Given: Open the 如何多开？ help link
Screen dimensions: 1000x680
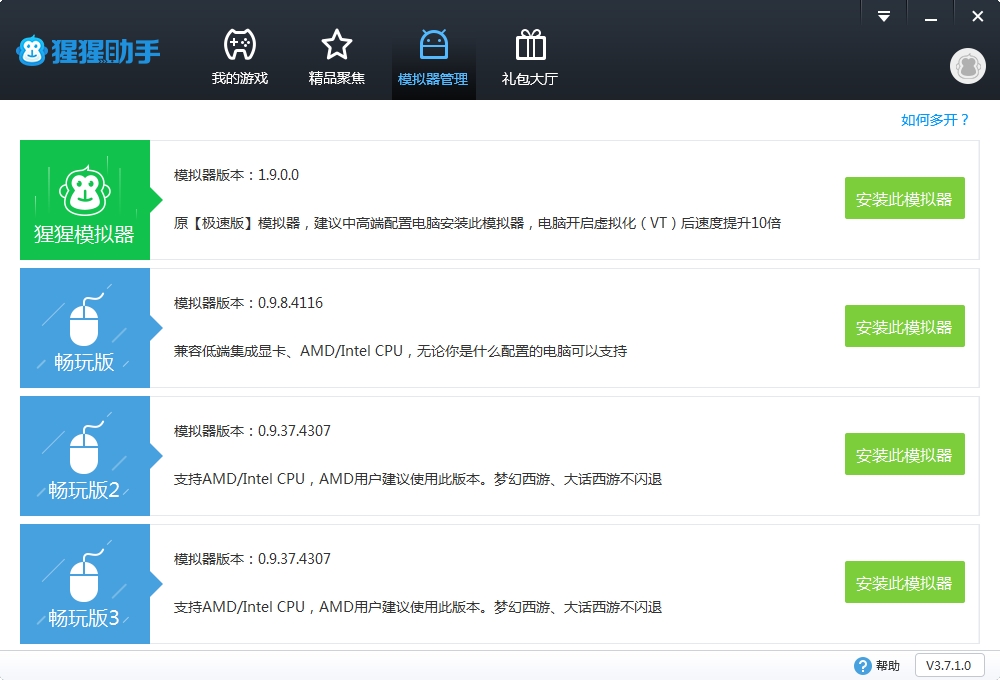Looking at the screenshot, I should 935,120.
